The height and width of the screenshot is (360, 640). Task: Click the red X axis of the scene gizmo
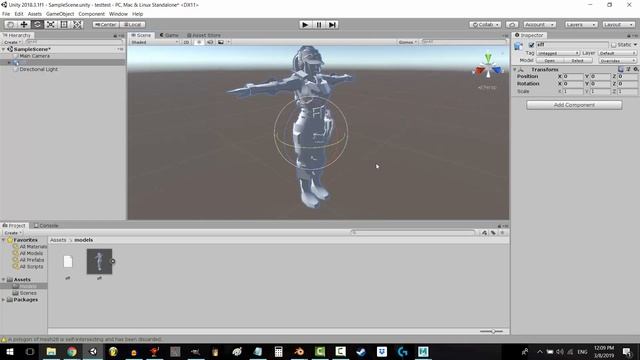[479, 71]
